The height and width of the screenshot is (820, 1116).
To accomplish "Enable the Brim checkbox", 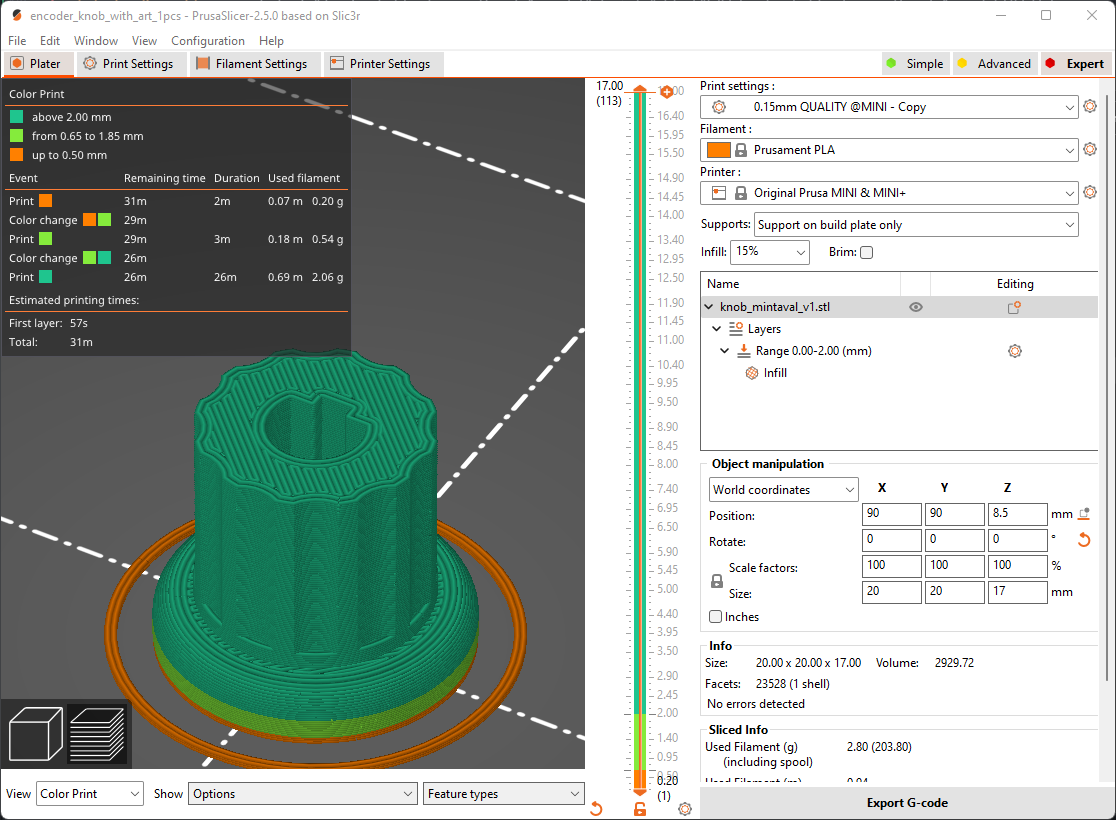I will click(x=866, y=252).
